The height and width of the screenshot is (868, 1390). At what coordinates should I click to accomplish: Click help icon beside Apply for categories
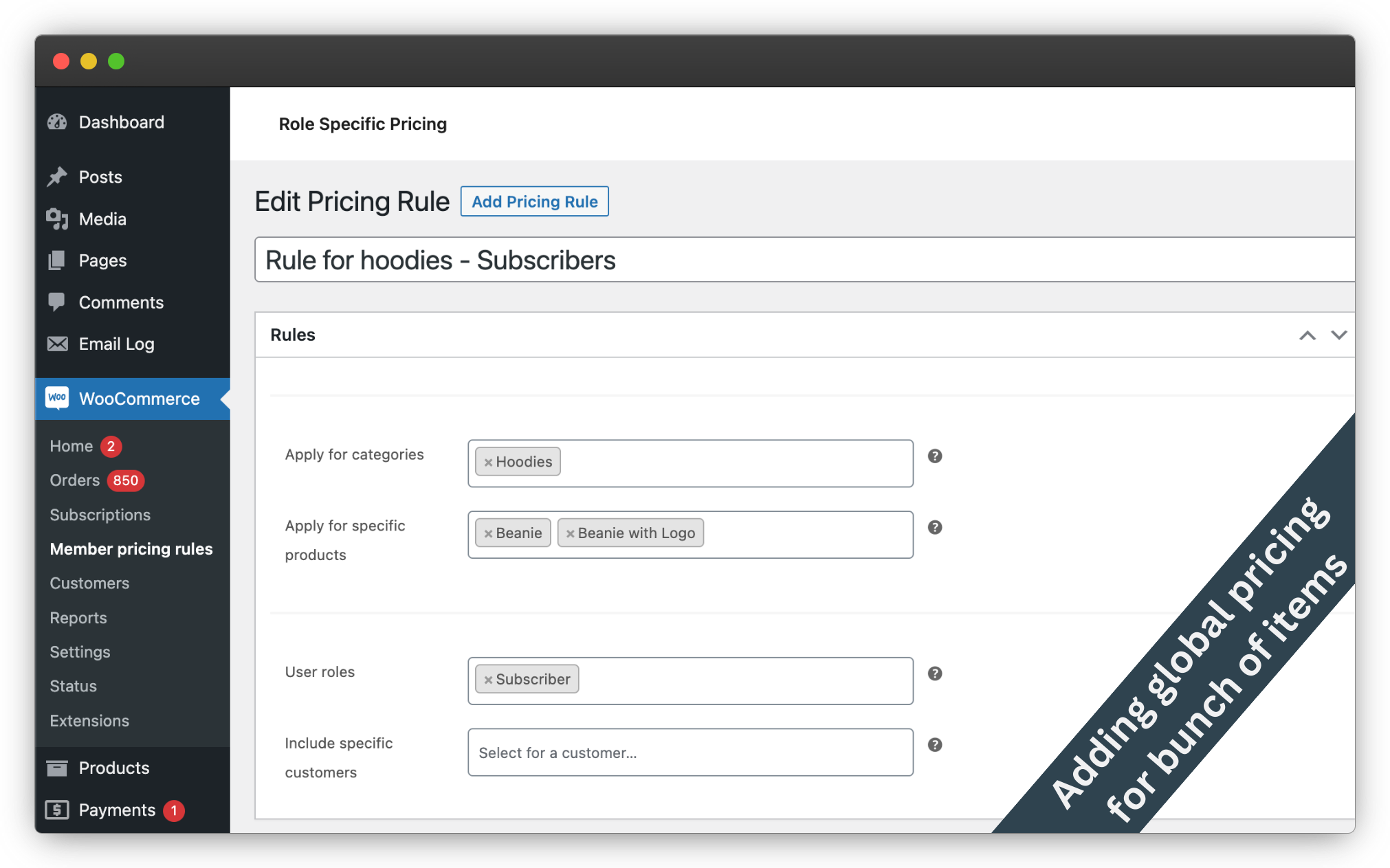pos(934,456)
